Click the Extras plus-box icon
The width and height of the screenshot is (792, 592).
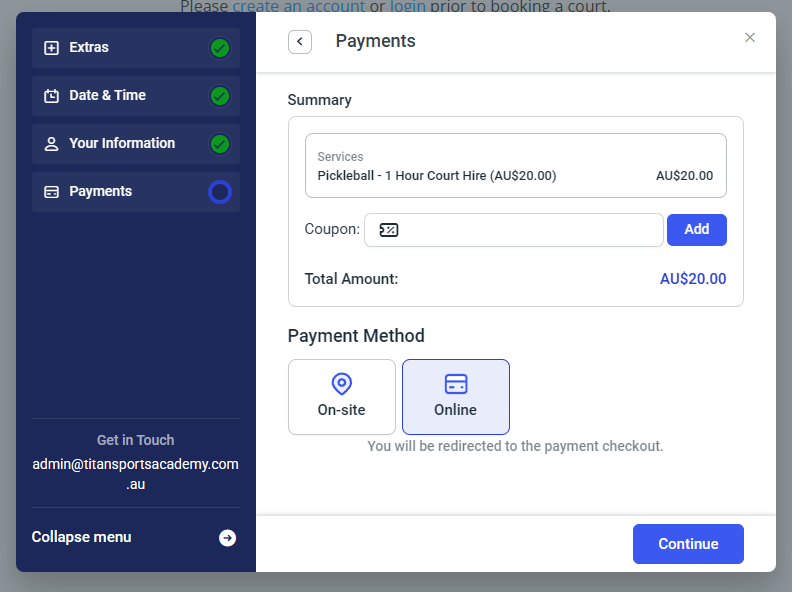[52, 48]
